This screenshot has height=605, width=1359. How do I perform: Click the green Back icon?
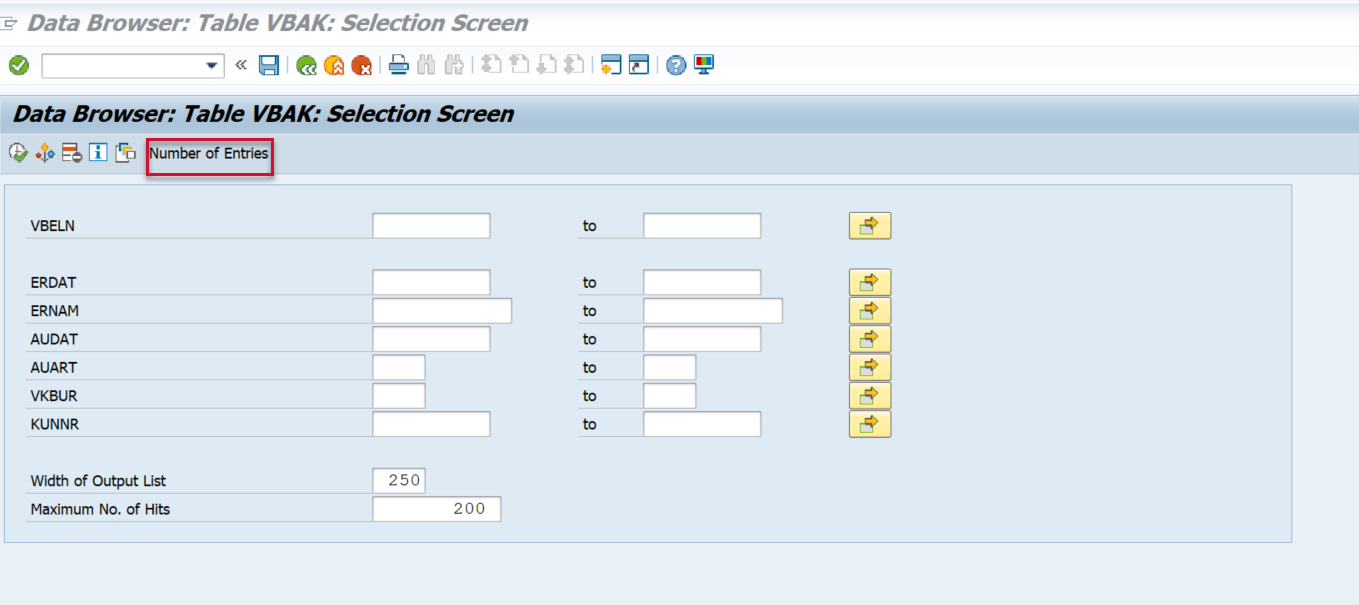point(306,66)
